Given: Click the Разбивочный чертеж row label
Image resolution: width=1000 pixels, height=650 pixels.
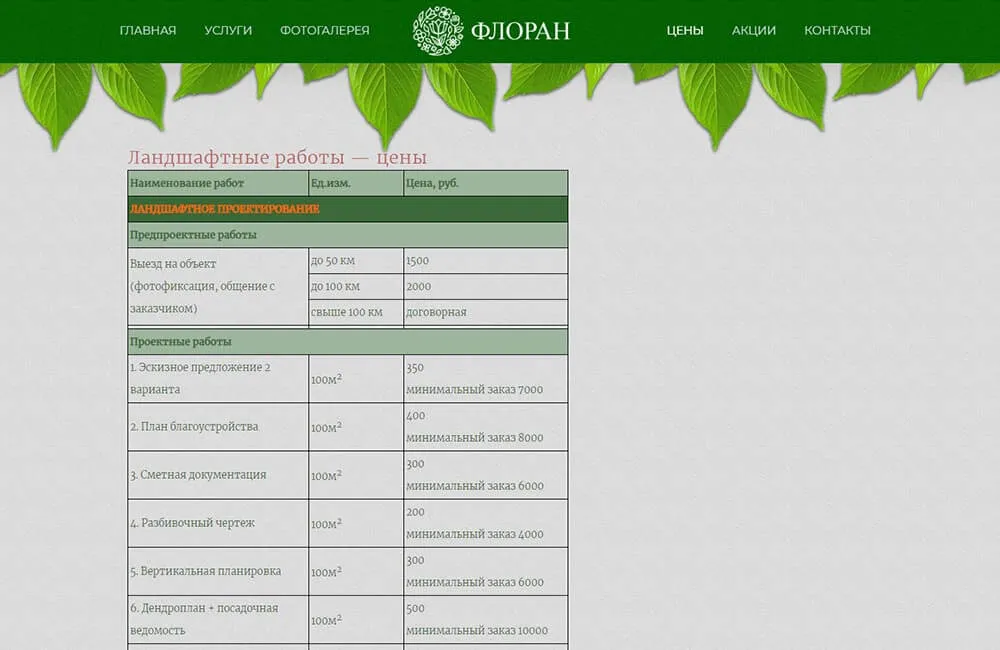Looking at the screenshot, I should tap(193, 523).
